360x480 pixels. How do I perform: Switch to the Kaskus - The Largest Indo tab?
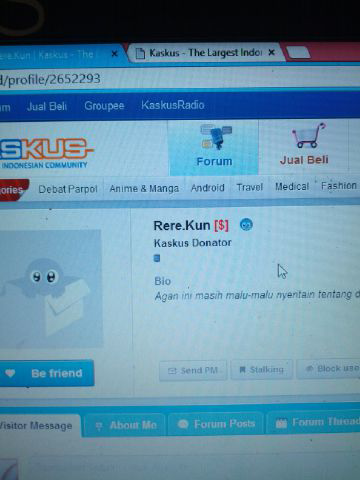(205, 53)
